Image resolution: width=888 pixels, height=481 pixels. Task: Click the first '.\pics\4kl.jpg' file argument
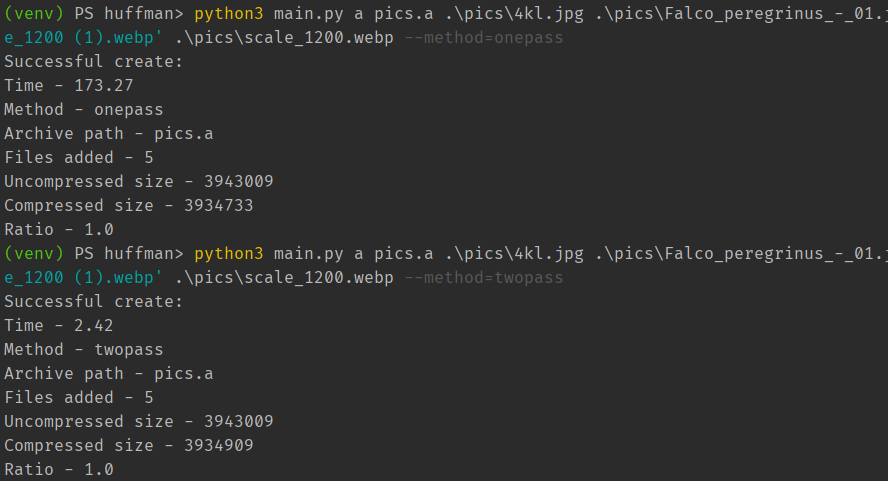click(x=514, y=14)
